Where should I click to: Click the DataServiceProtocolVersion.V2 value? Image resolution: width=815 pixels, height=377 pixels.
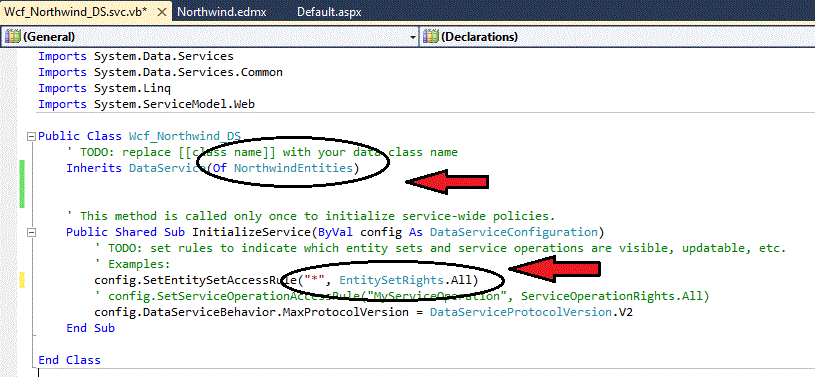click(x=531, y=313)
